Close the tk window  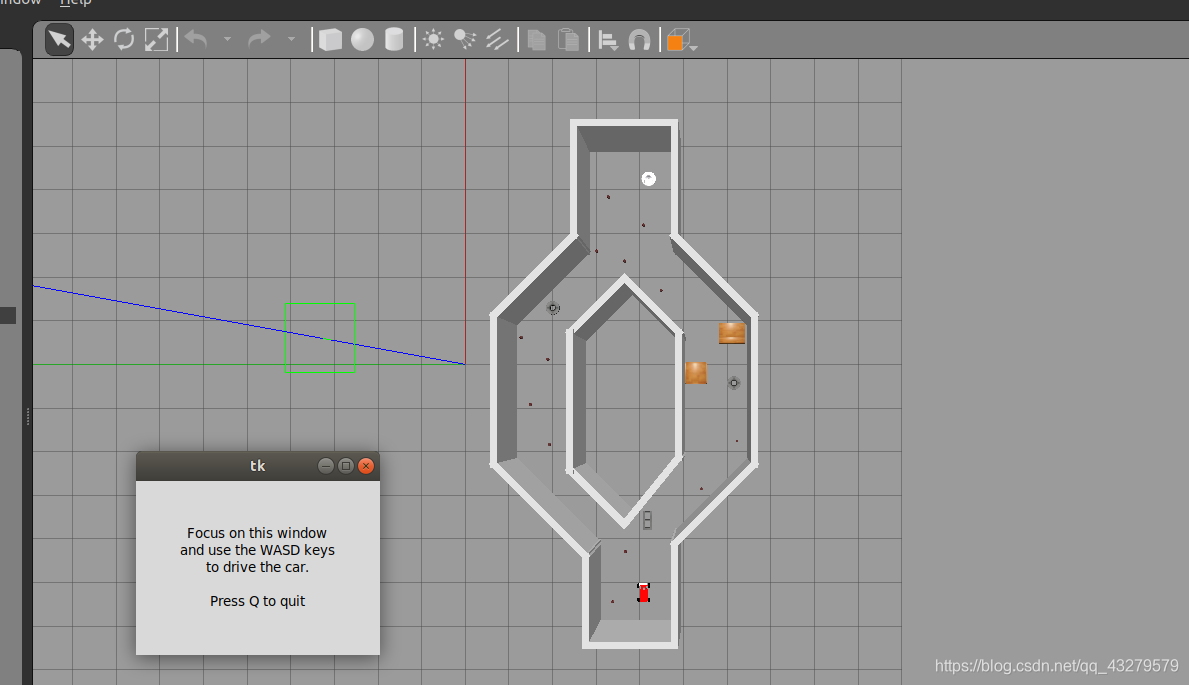point(366,466)
